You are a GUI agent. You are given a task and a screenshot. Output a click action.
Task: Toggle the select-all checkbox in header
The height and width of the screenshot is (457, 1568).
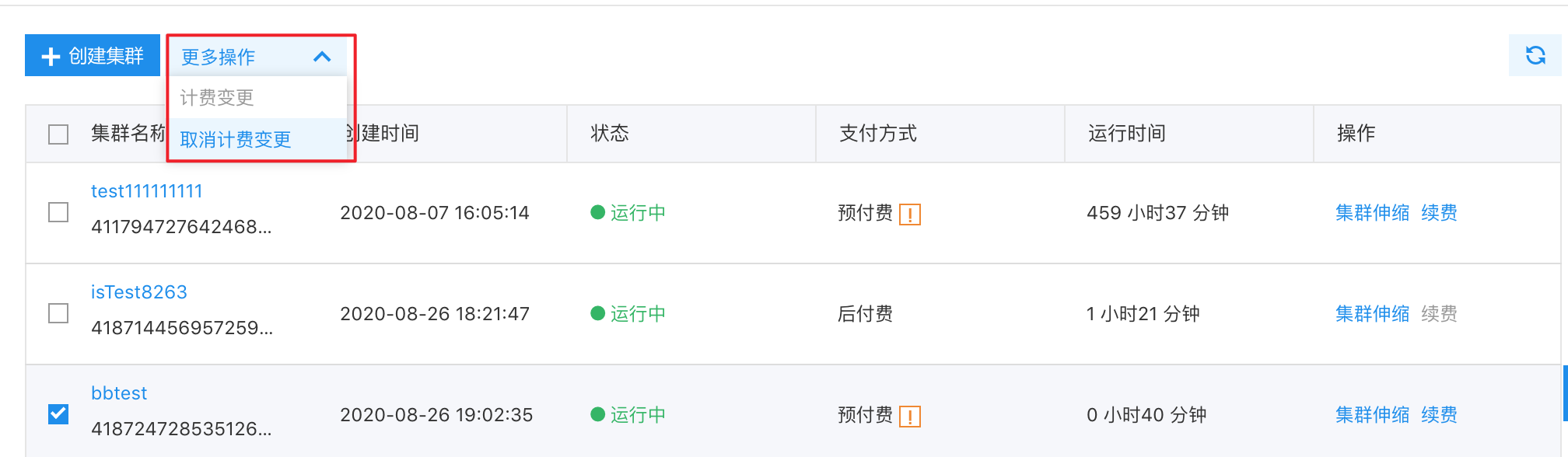58,134
